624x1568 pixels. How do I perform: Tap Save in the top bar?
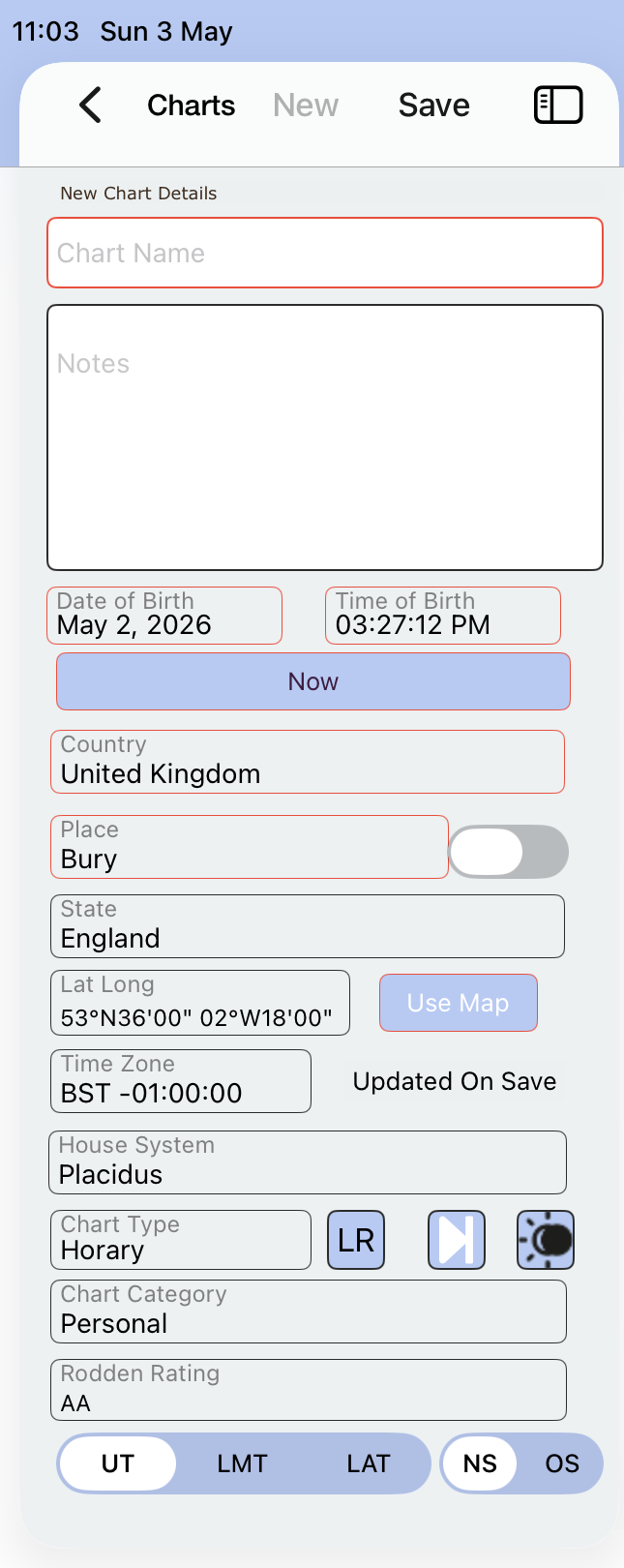(434, 105)
